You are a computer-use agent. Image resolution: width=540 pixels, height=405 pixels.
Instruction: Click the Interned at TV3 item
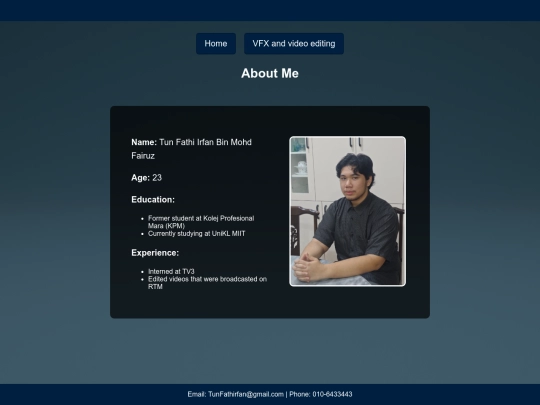click(x=171, y=271)
